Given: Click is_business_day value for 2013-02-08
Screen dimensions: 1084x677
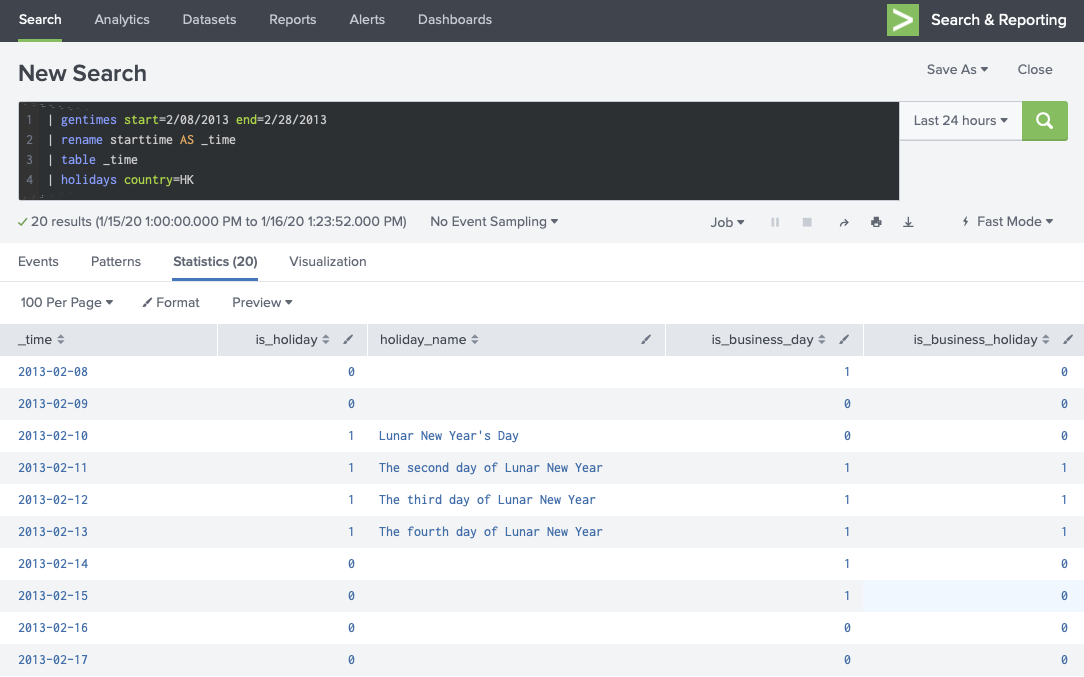Looking at the screenshot, I should [847, 372].
